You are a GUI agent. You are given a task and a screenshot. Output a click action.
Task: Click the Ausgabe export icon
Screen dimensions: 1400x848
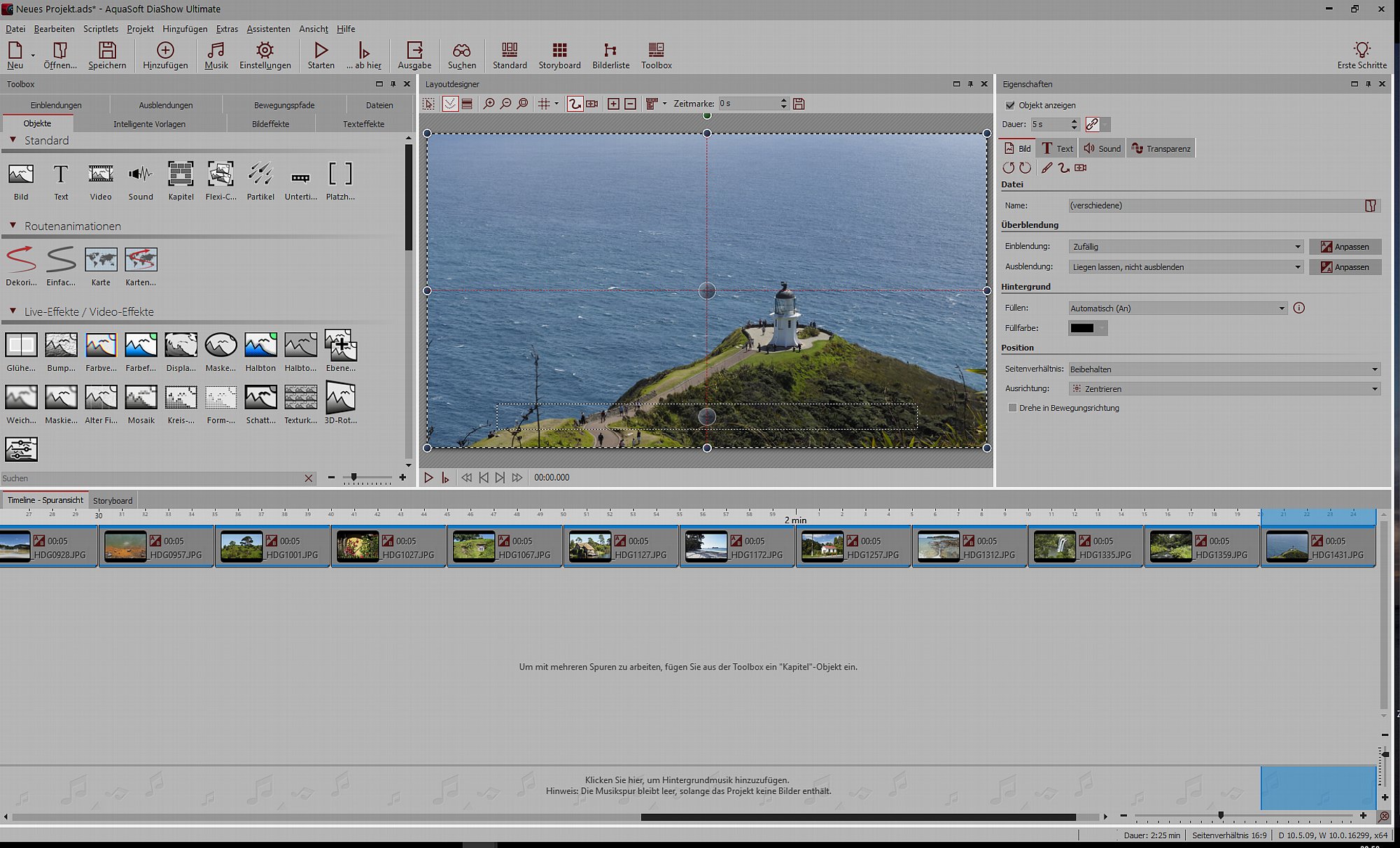click(414, 50)
